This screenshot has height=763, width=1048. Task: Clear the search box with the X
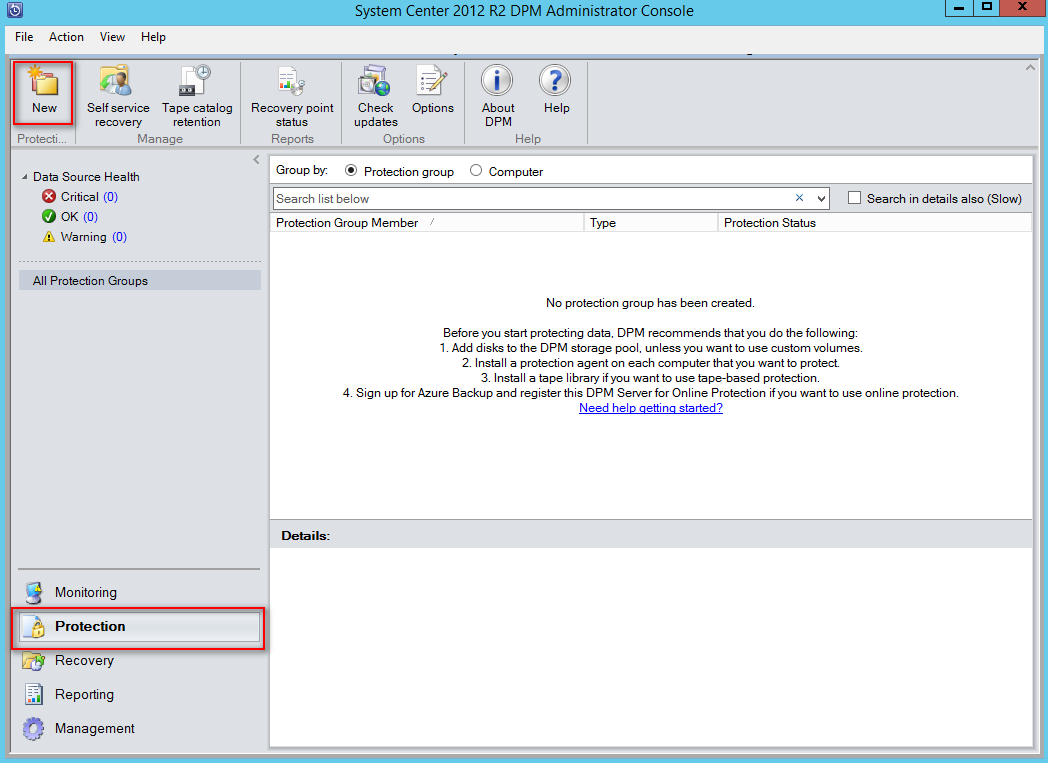click(799, 198)
